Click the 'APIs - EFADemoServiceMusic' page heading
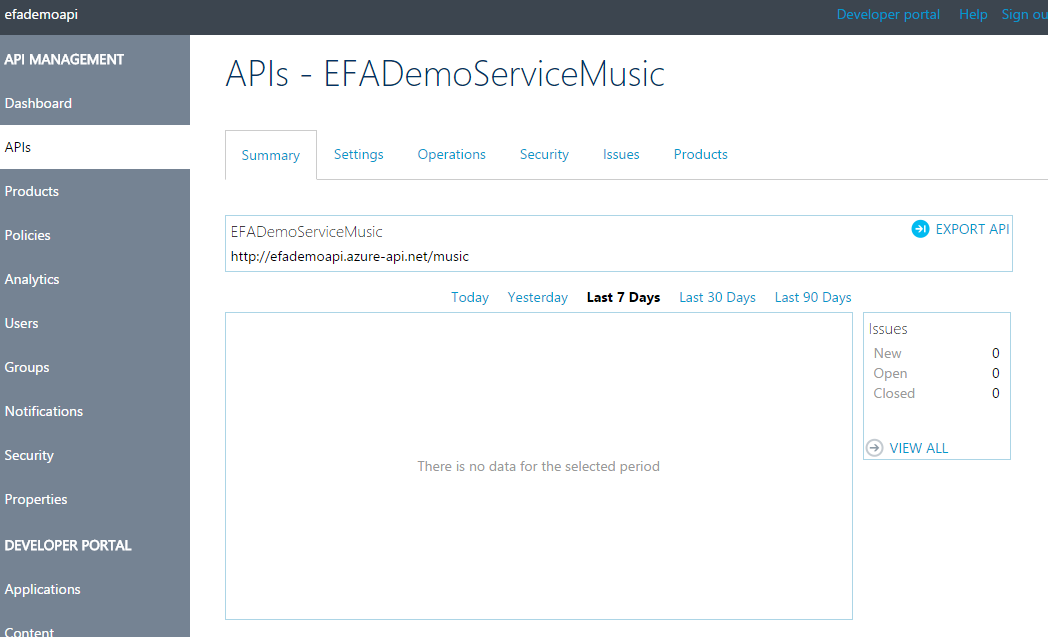 click(x=445, y=74)
